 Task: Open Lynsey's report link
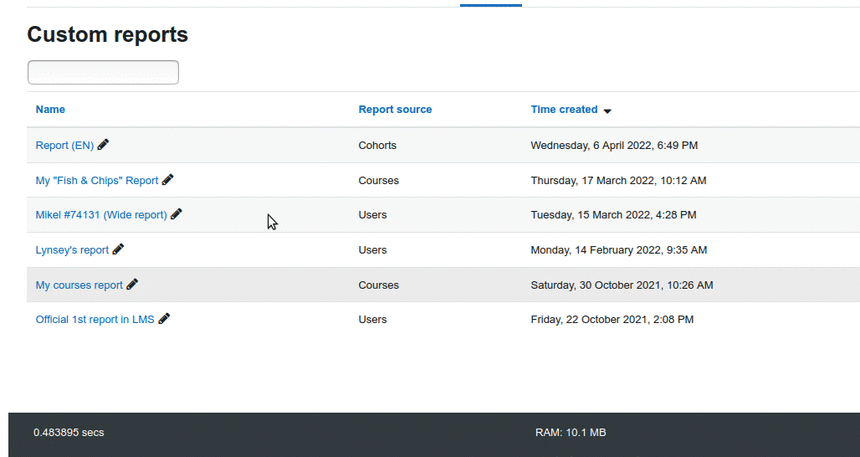(x=72, y=250)
